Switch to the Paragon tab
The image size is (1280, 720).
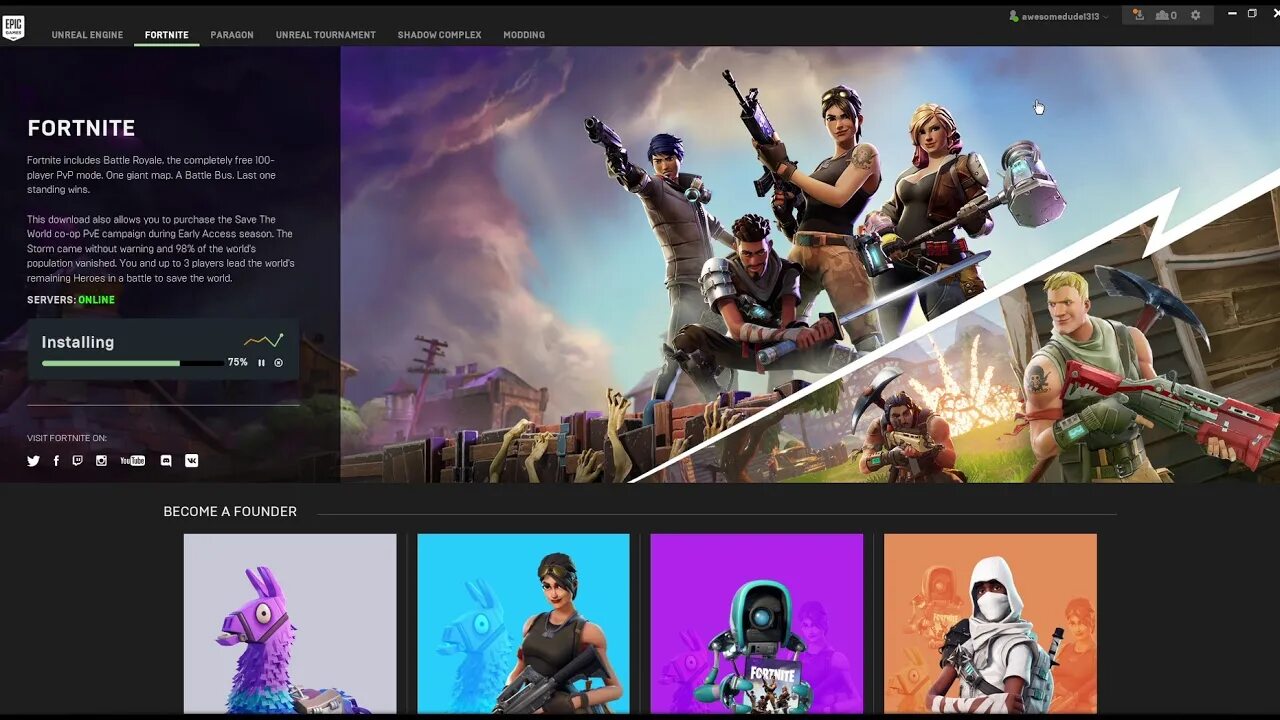coord(232,35)
